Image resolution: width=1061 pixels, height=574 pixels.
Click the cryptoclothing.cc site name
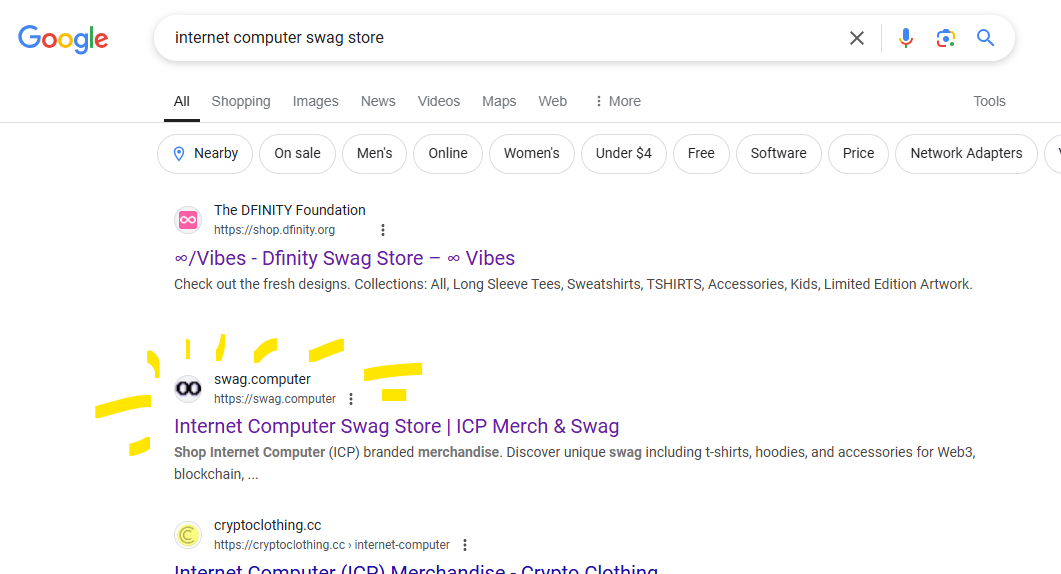coord(267,525)
